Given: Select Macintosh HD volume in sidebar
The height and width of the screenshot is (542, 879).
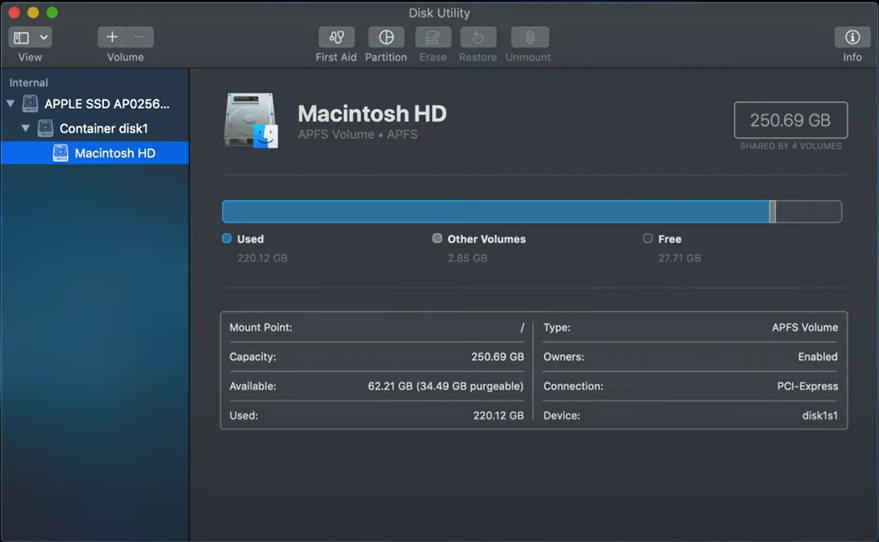Looking at the screenshot, I should point(95,153).
